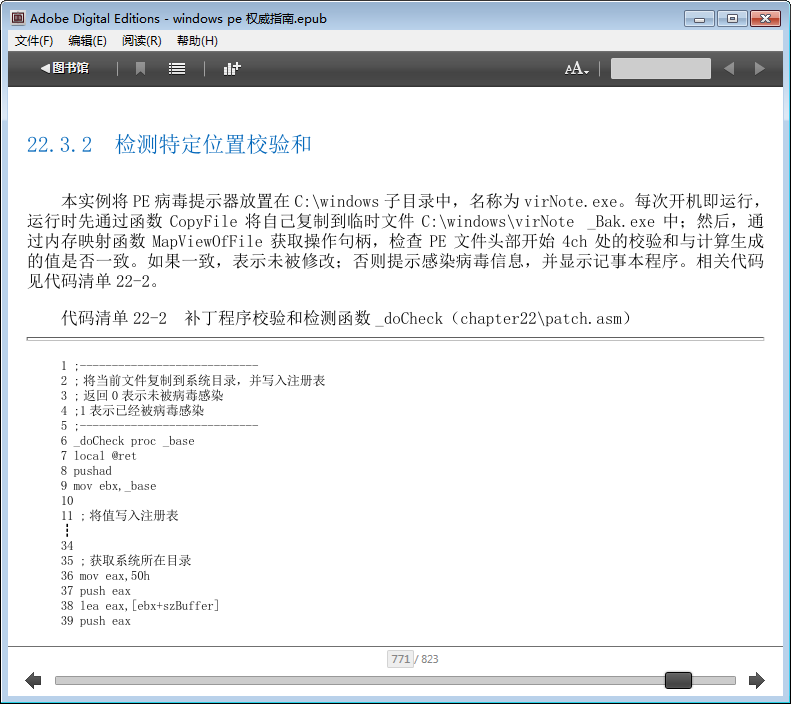Click comment line 35 获取系统所在目录
The height and width of the screenshot is (704, 791).
(126, 561)
